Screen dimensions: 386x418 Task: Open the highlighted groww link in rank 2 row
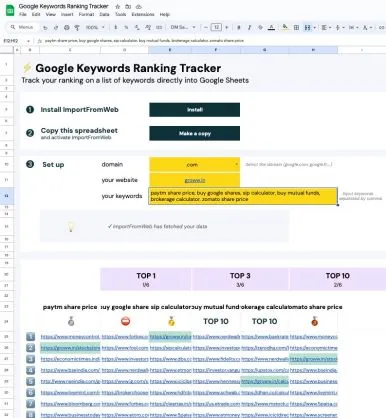coord(70,348)
